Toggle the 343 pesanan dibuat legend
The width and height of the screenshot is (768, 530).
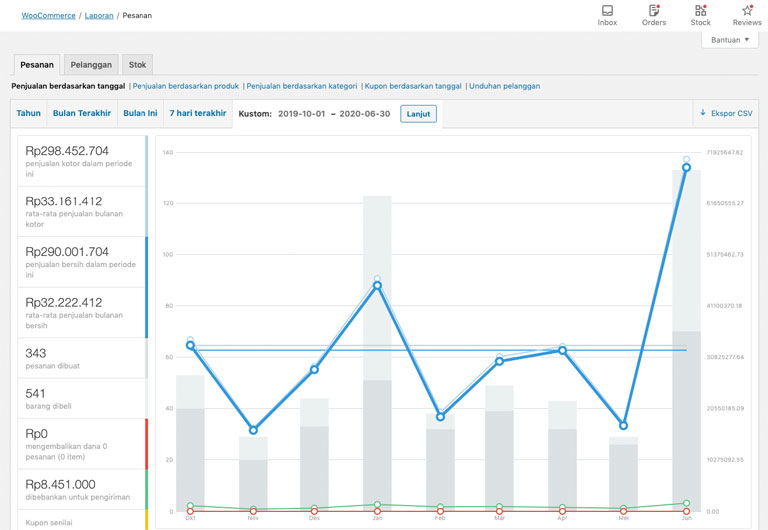click(x=82, y=358)
